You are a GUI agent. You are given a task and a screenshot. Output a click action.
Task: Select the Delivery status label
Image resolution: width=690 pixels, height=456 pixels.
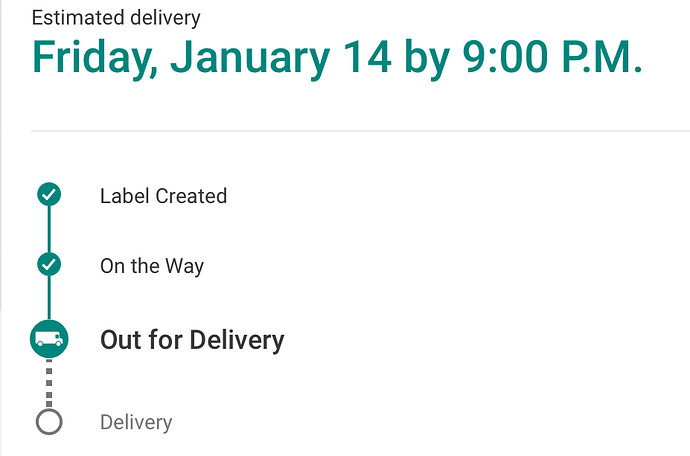(136, 423)
